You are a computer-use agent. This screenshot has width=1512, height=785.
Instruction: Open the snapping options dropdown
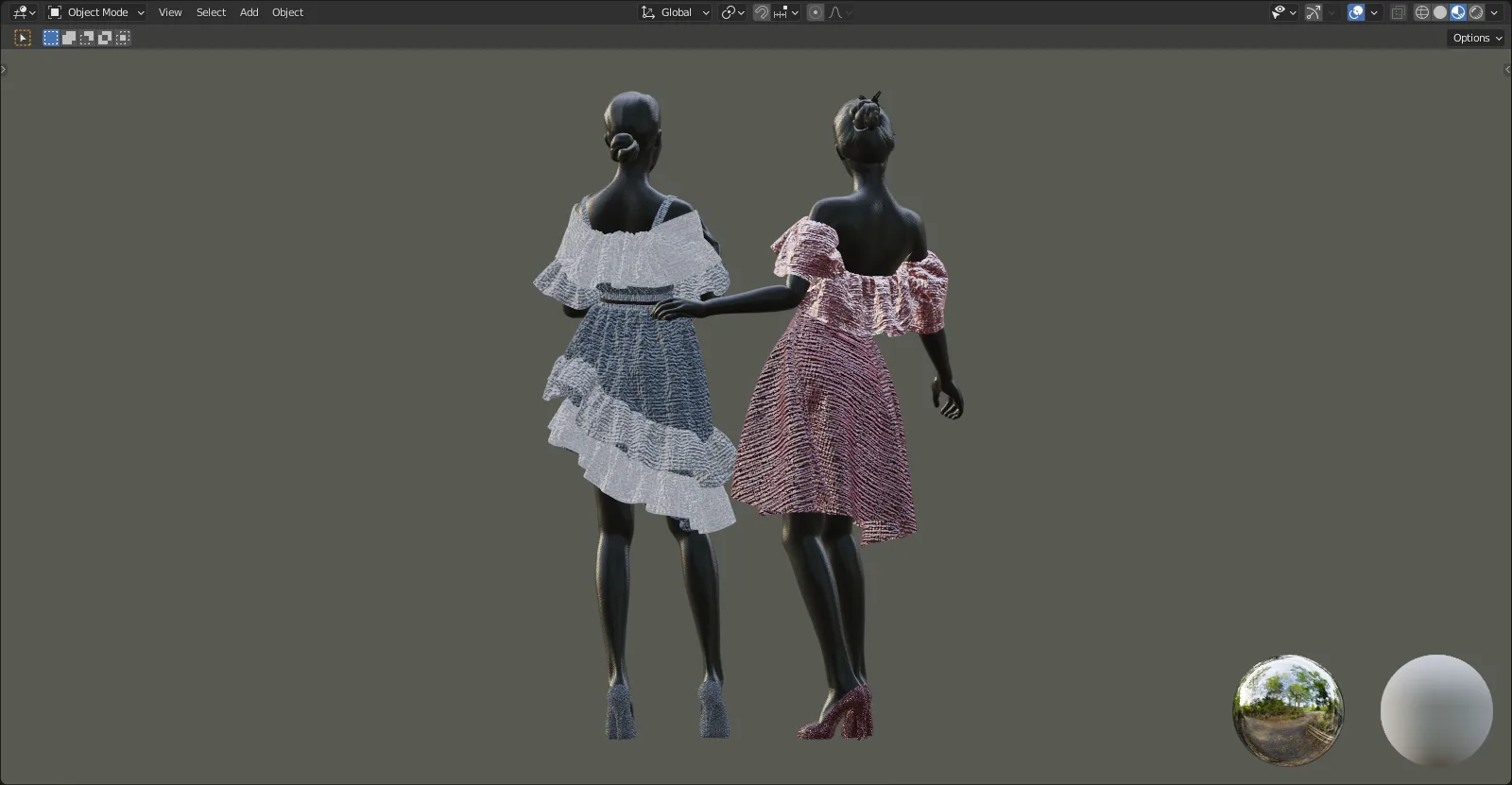coord(786,12)
